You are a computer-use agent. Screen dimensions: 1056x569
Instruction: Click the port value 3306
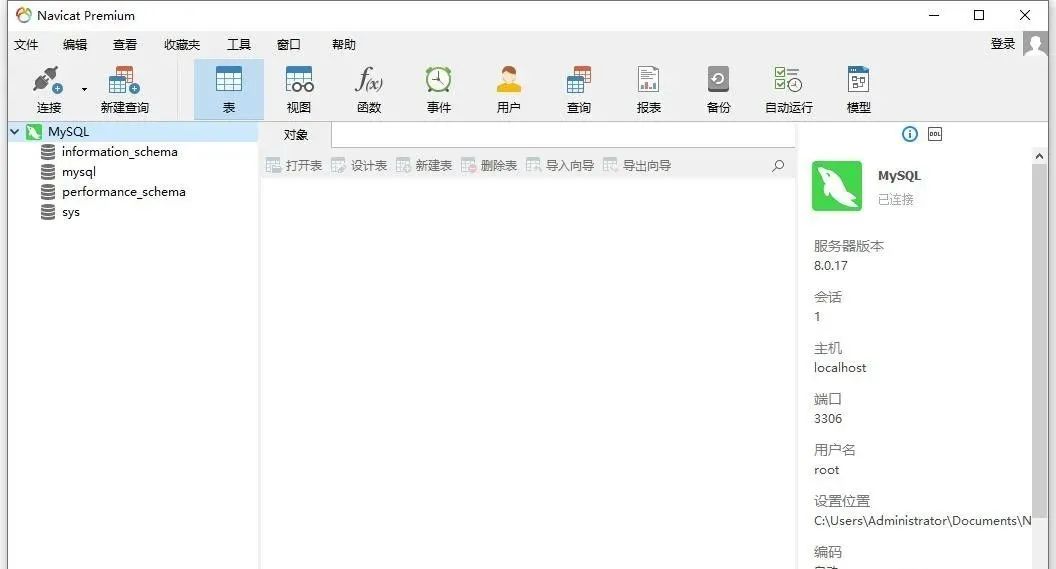point(828,419)
